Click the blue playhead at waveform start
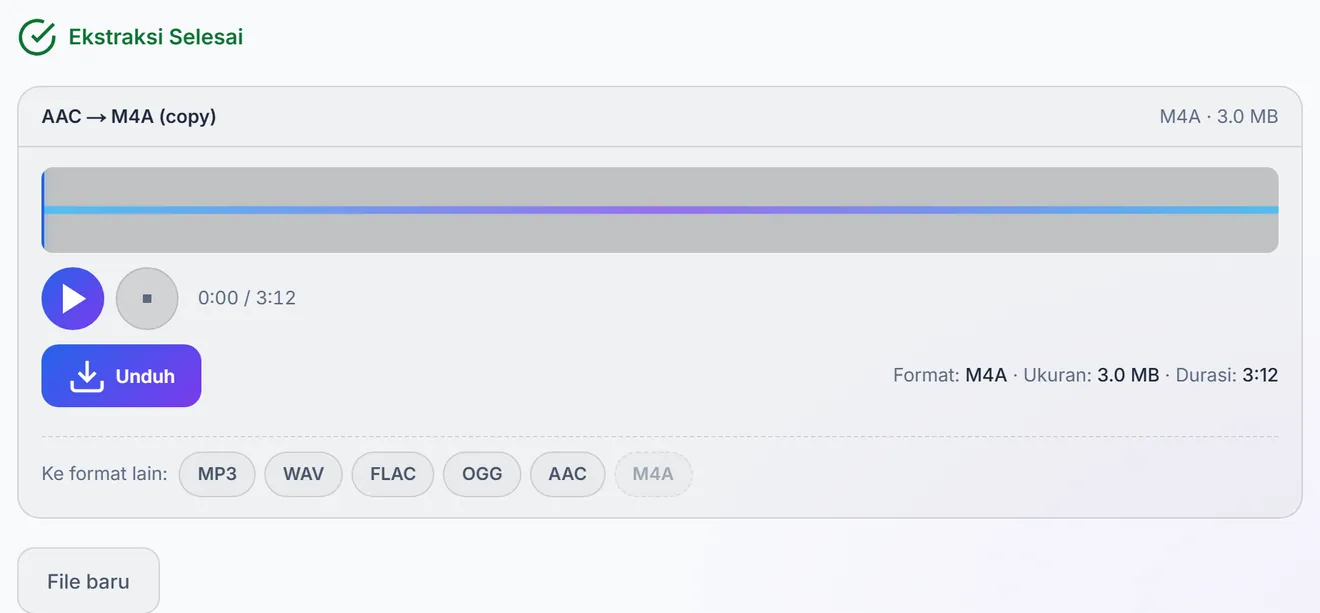Viewport: 1320px width, 613px height. click(43, 210)
